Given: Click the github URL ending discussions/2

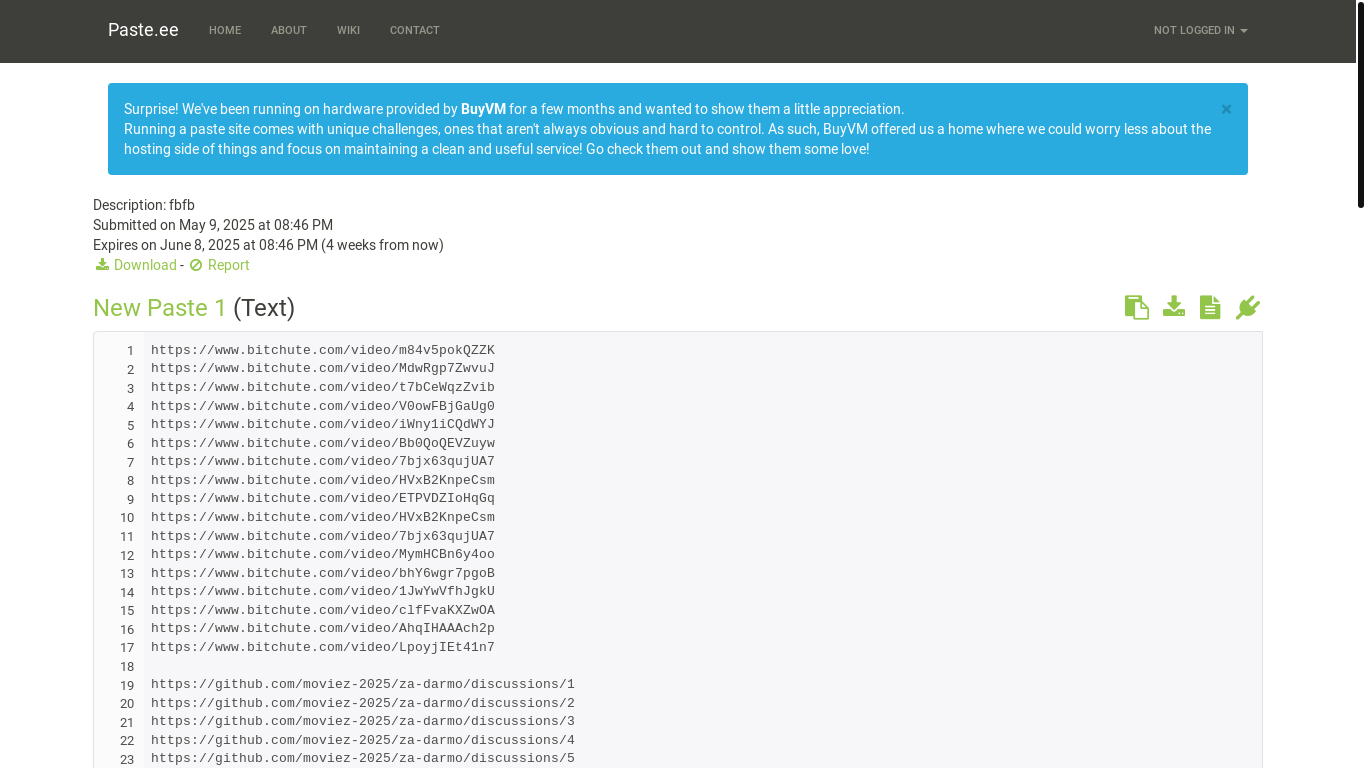Looking at the screenshot, I should click(x=363, y=703).
